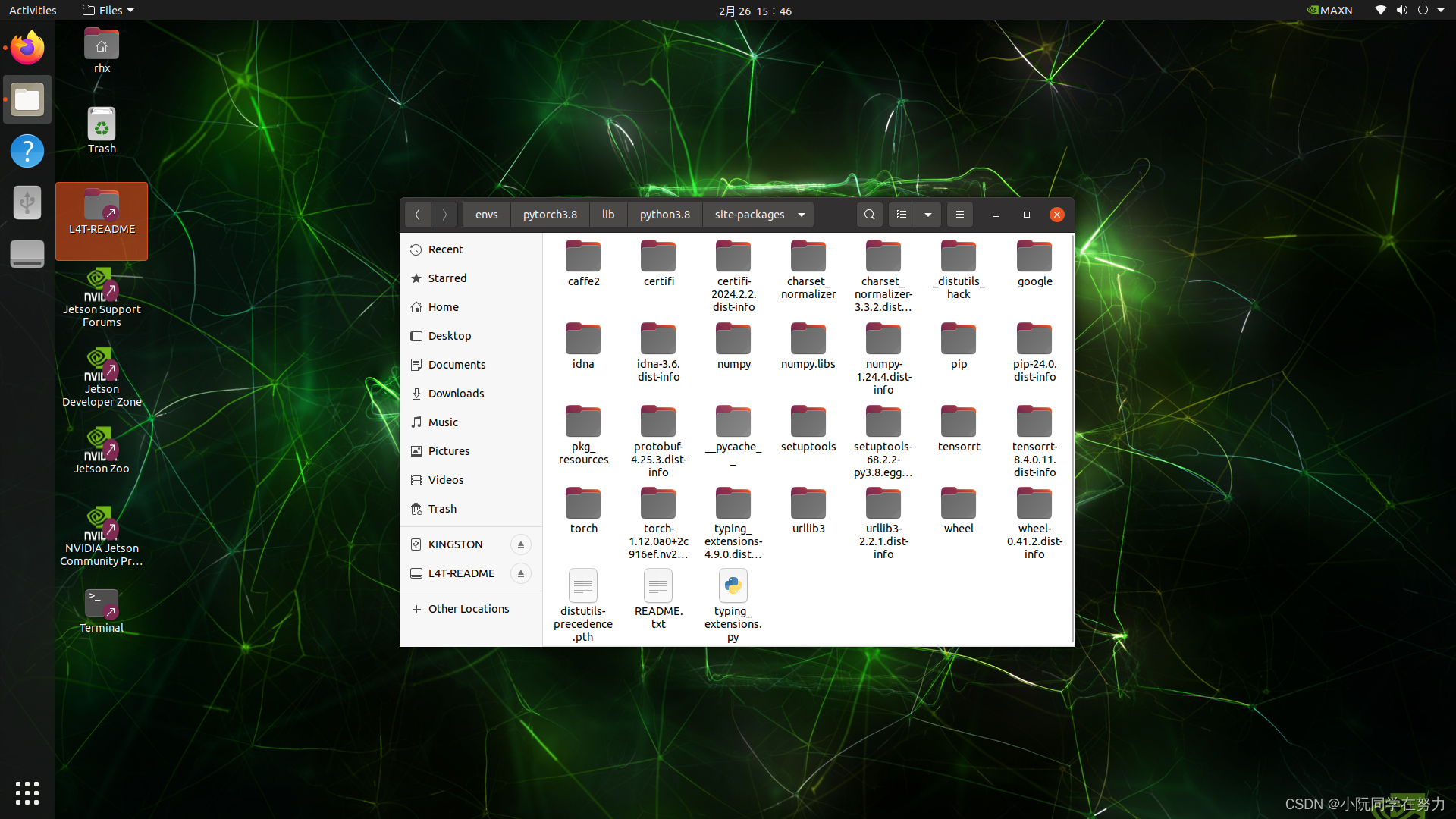Open the rhx home folder on desktop

pyautogui.click(x=102, y=50)
